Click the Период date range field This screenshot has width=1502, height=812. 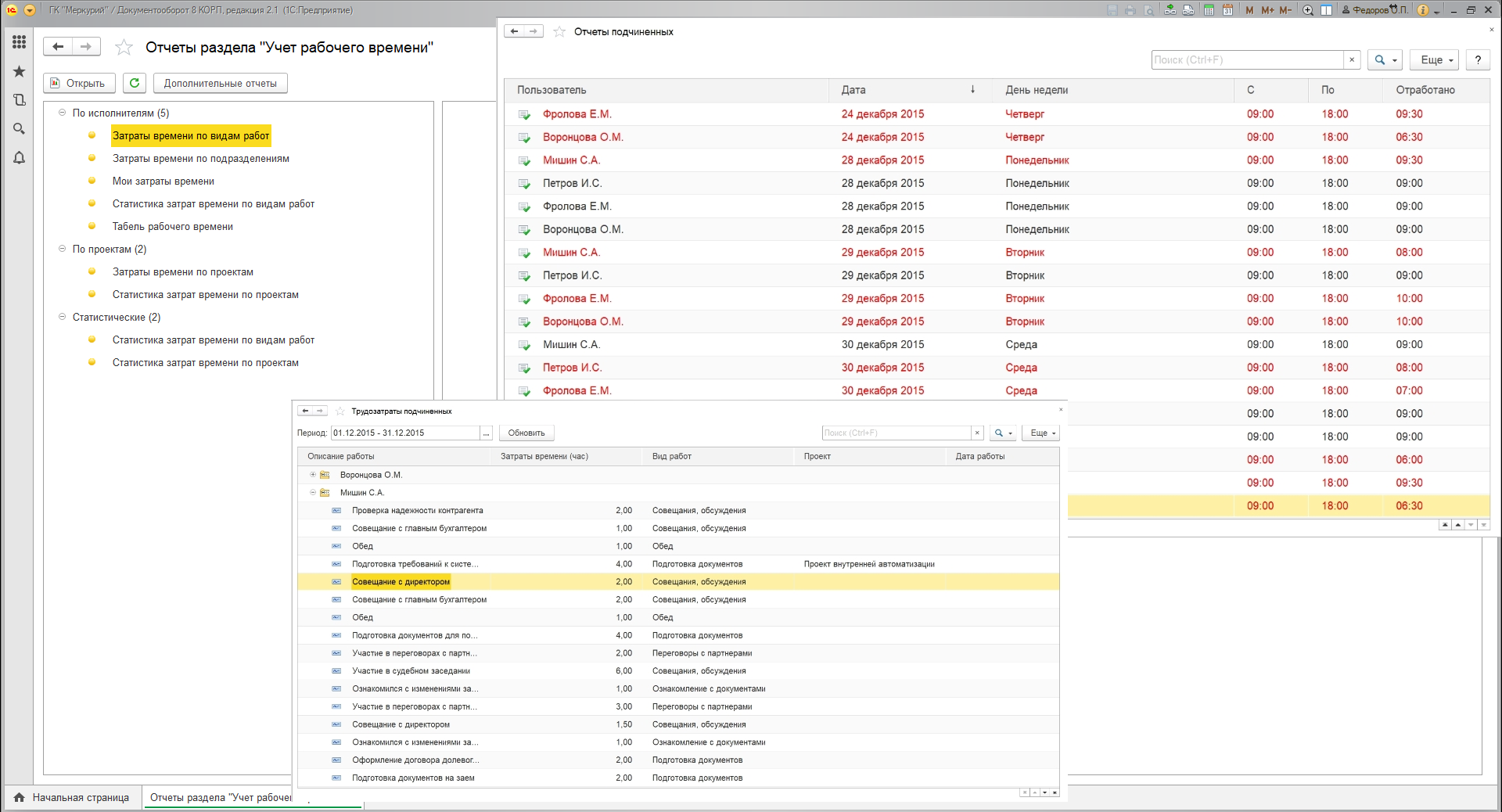point(405,433)
